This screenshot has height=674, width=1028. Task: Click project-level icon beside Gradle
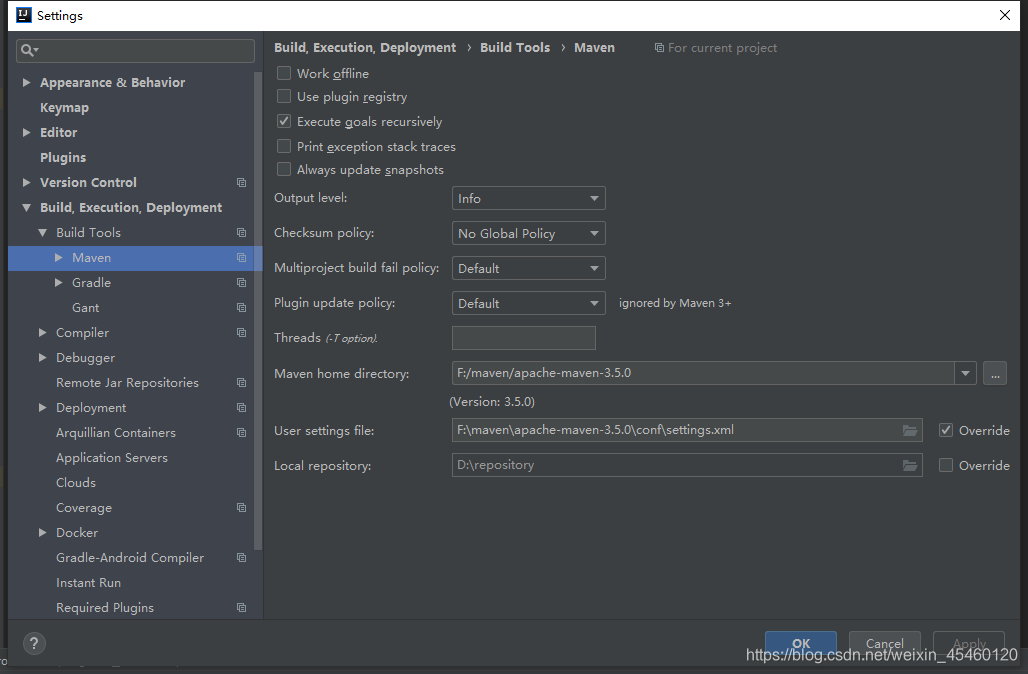point(241,283)
